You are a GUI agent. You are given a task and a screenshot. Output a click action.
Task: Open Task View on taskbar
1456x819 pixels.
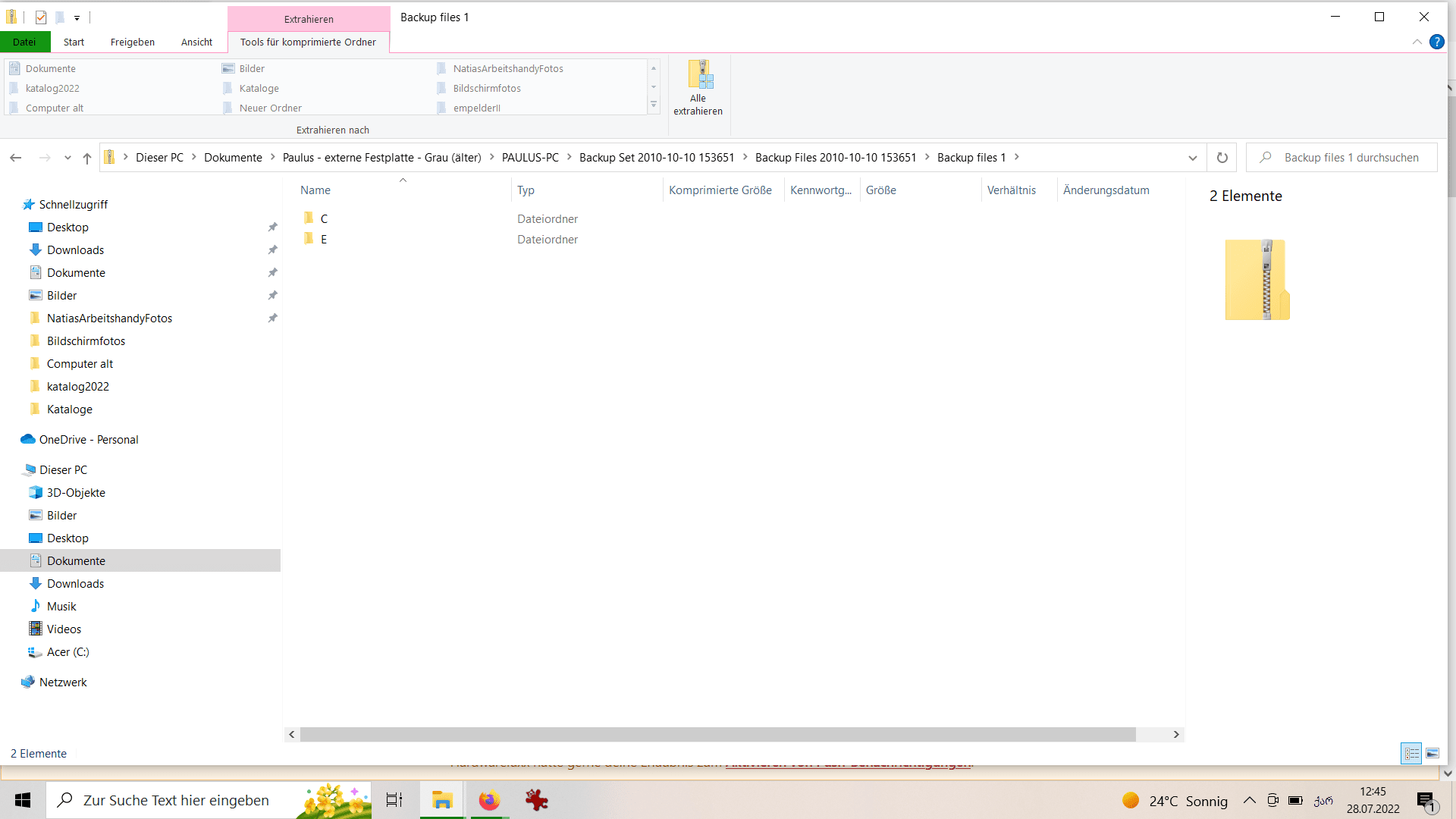(x=394, y=801)
